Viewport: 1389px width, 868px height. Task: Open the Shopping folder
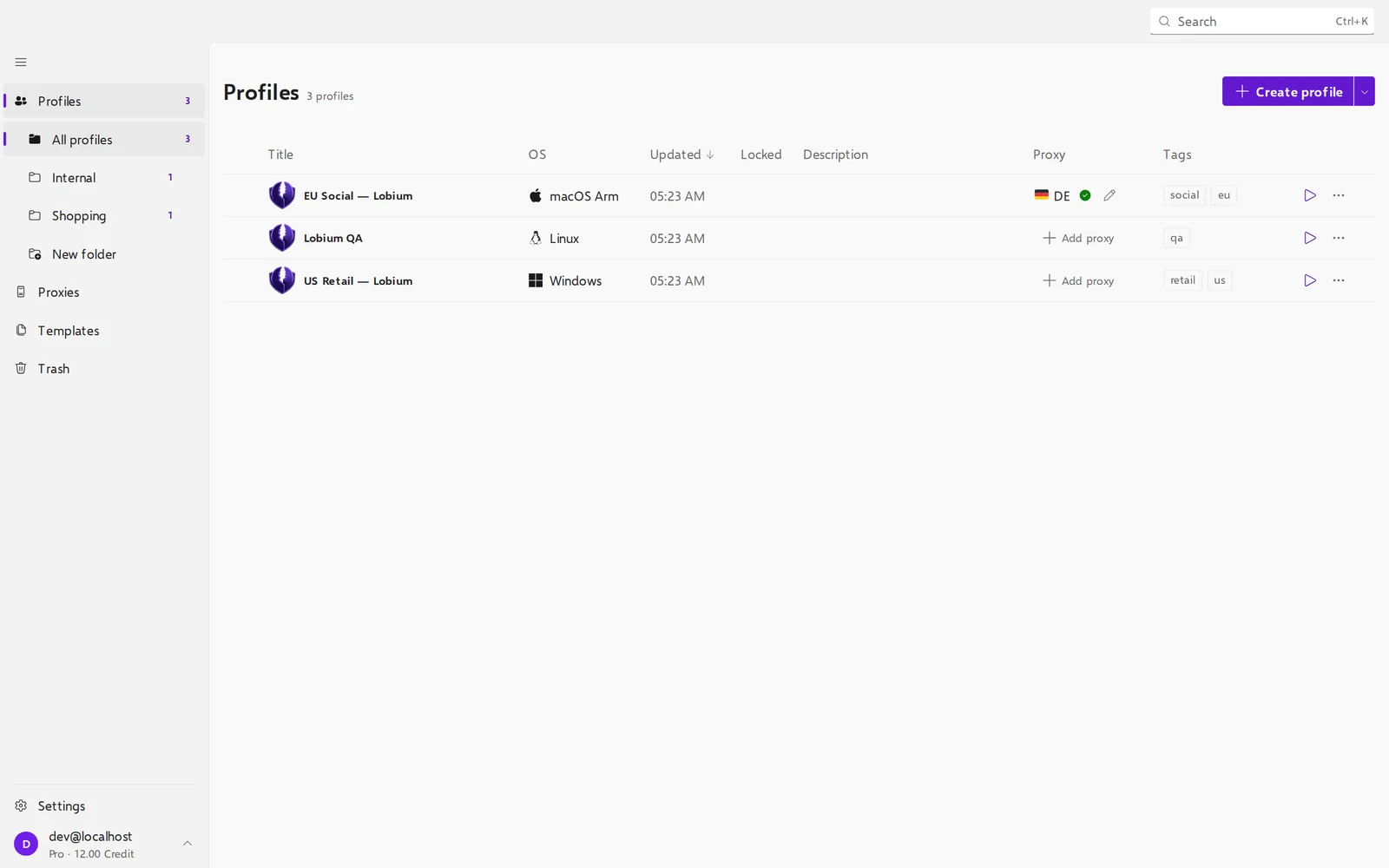pyautogui.click(x=104, y=216)
